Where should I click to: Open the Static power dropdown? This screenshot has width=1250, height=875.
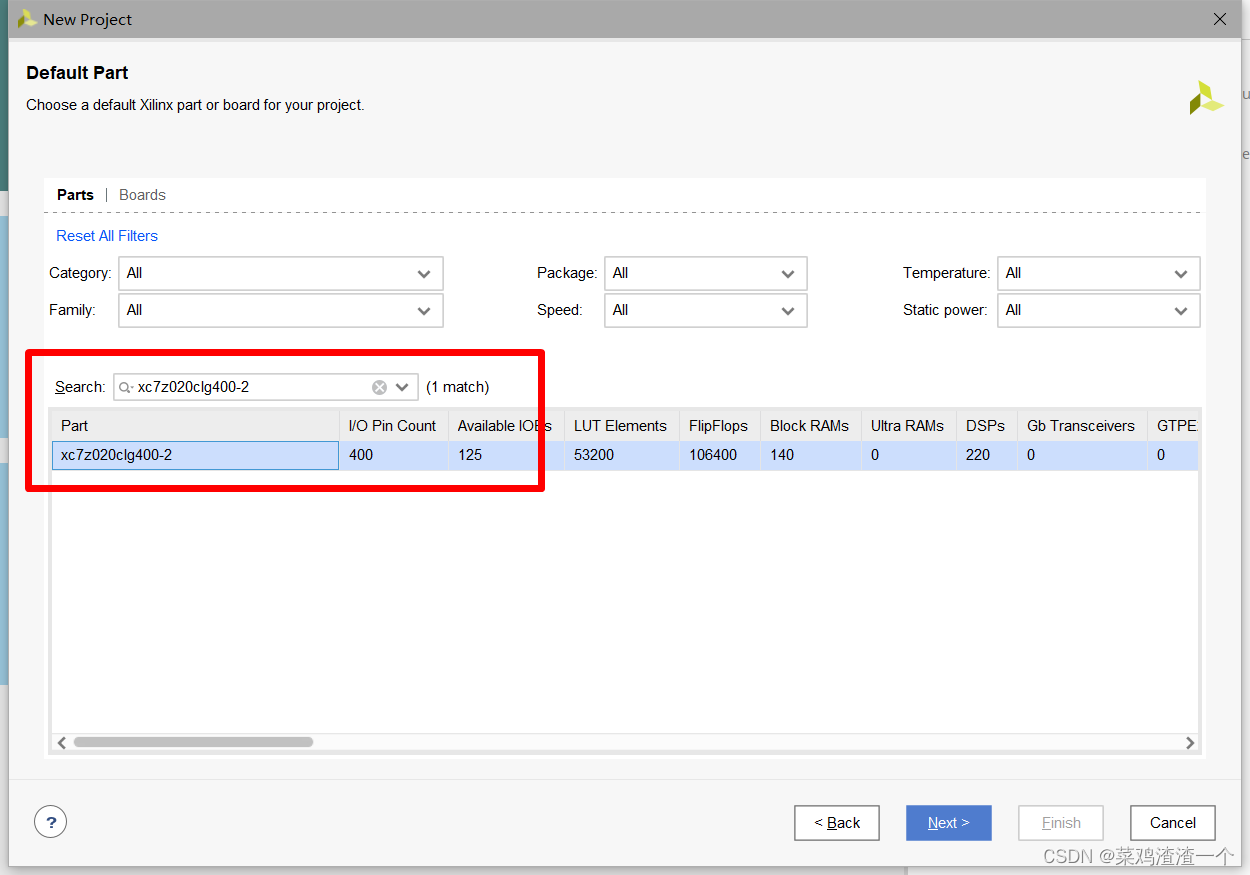click(x=1099, y=310)
